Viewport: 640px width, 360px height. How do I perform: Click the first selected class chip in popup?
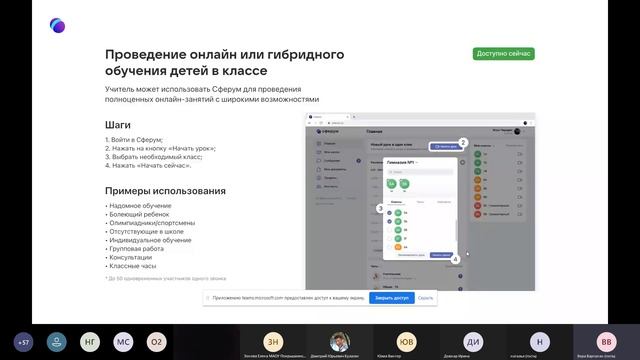click(x=392, y=184)
